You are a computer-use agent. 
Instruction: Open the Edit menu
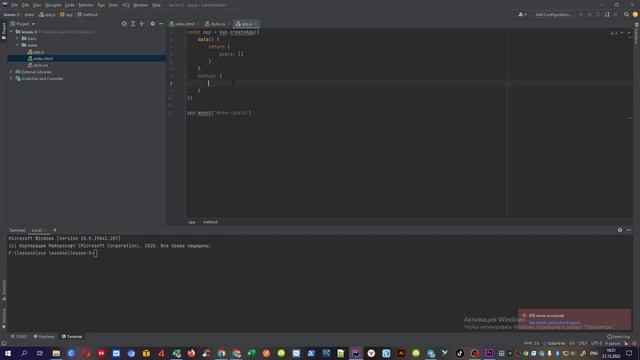[25, 5]
